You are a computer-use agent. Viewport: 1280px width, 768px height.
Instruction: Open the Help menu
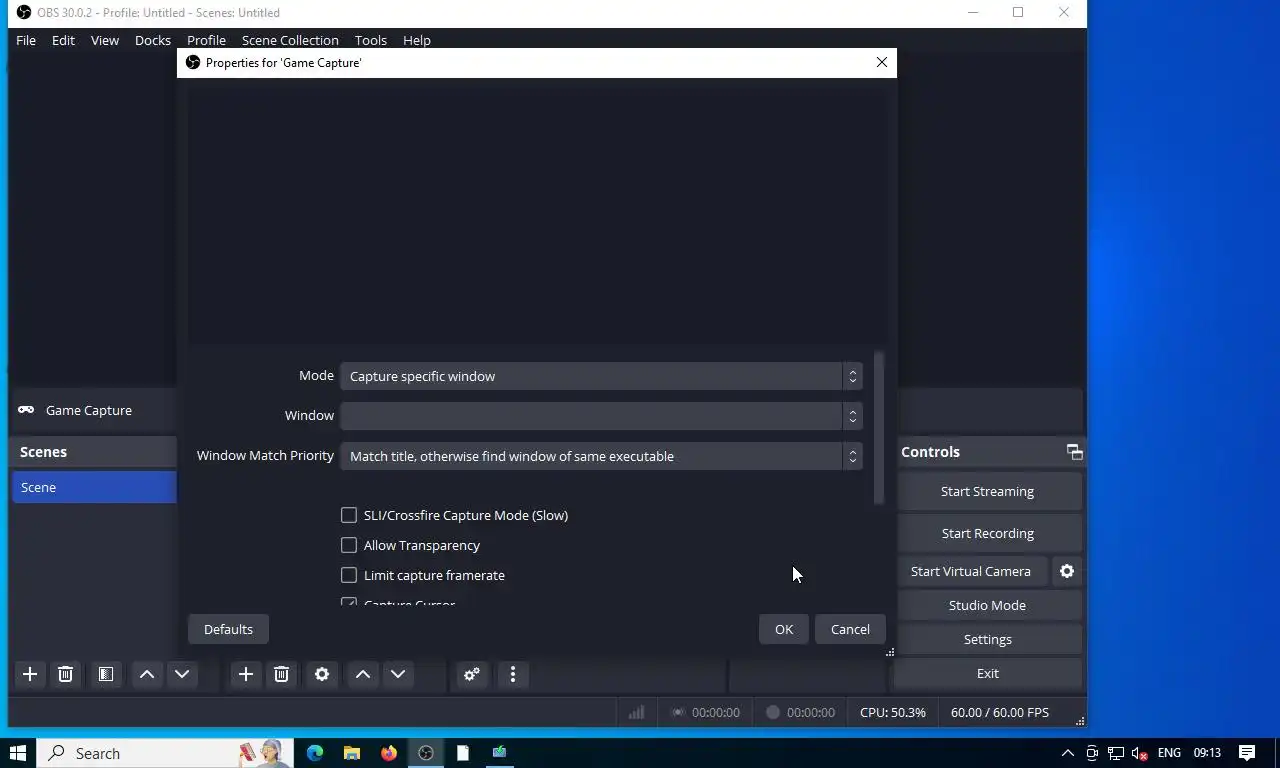click(417, 40)
